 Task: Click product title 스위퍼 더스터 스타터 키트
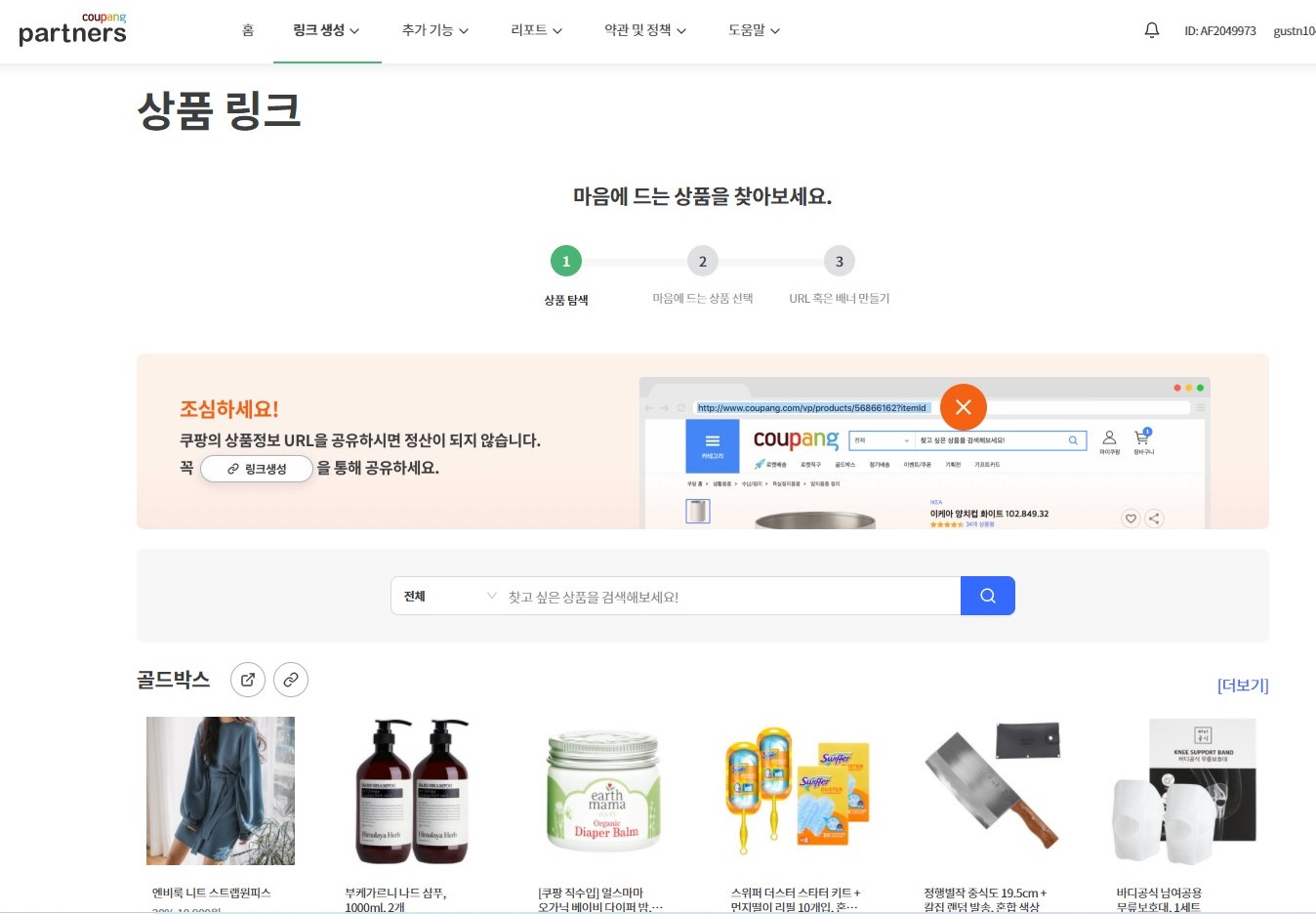[x=796, y=899]
